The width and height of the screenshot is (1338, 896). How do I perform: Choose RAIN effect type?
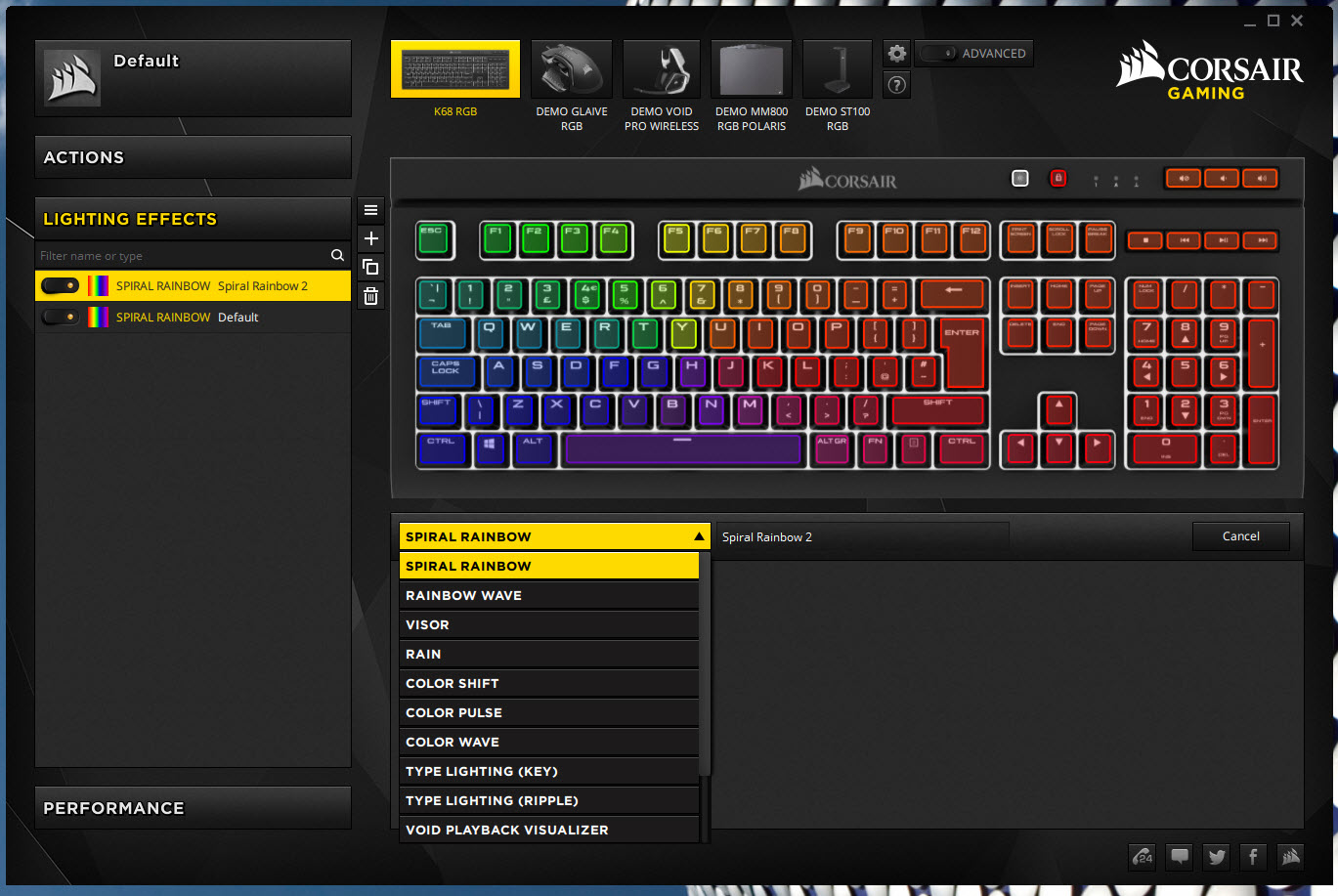(549, 654)
